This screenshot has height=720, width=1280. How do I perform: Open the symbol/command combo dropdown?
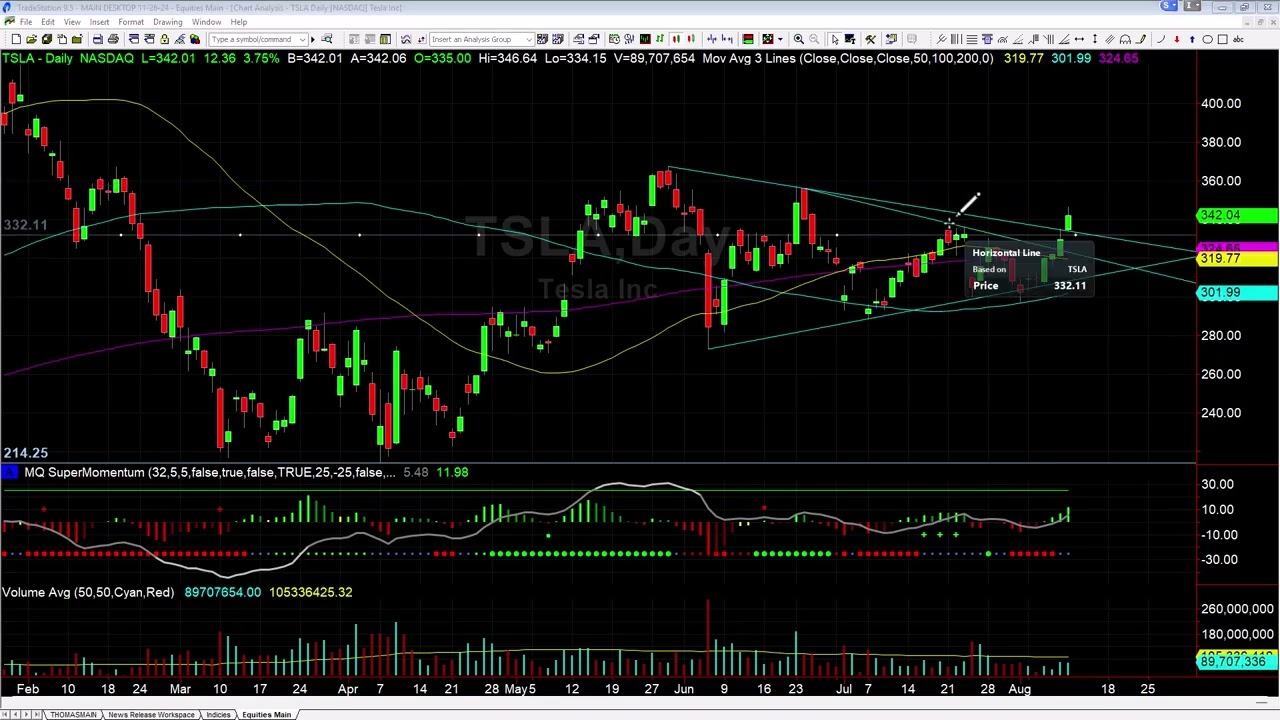coord(303,39)
